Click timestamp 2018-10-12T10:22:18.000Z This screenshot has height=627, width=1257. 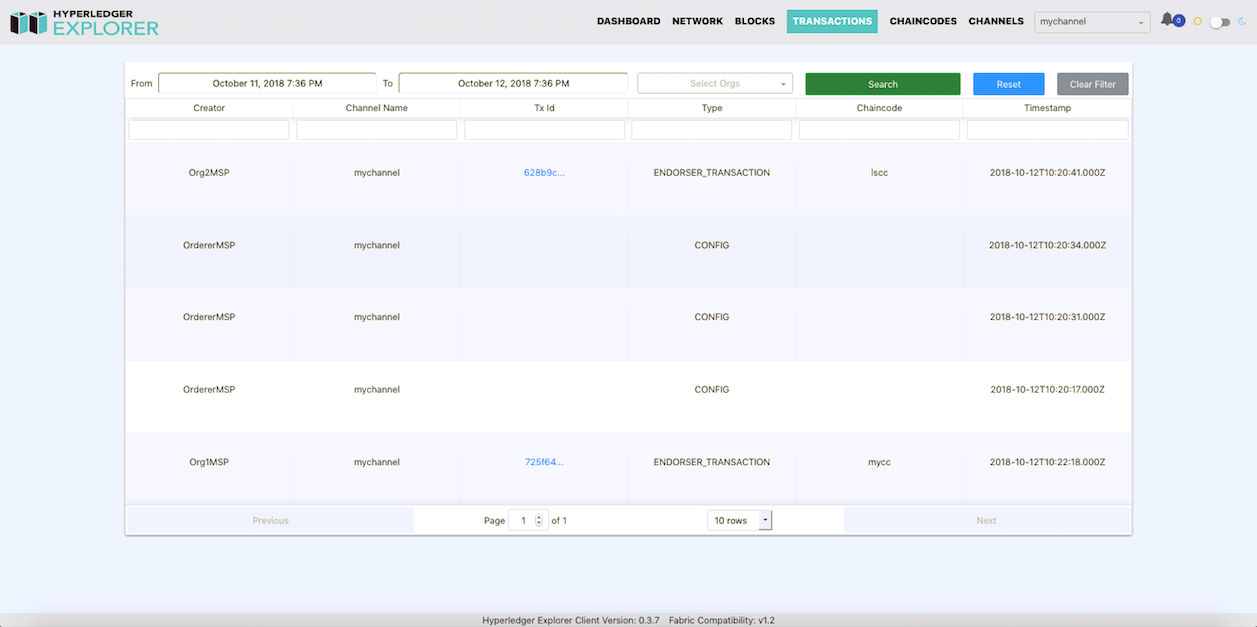(1047, 462)
